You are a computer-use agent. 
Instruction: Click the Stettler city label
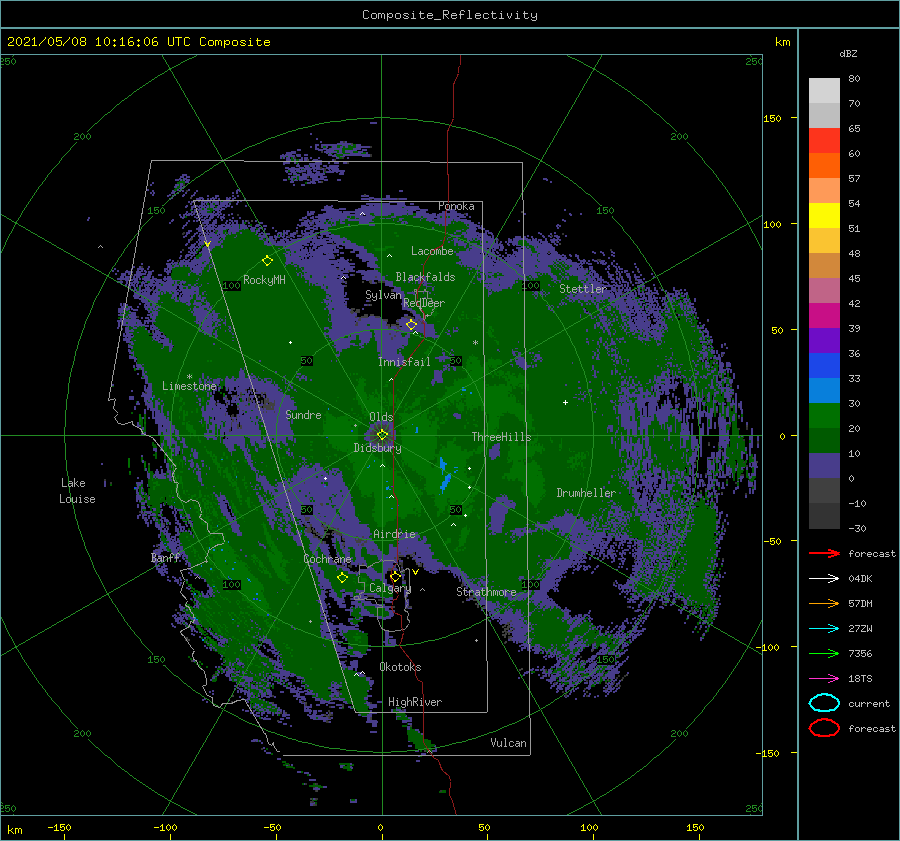583,289
